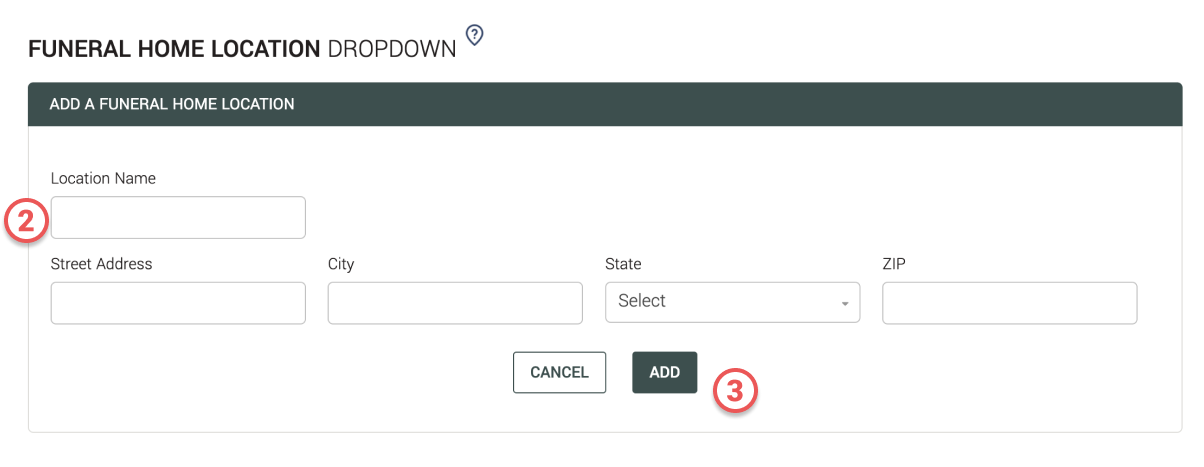Screen dimensions: 1204x467
Task: Open the State dropdown arrow
Action: tap(845, 303)
